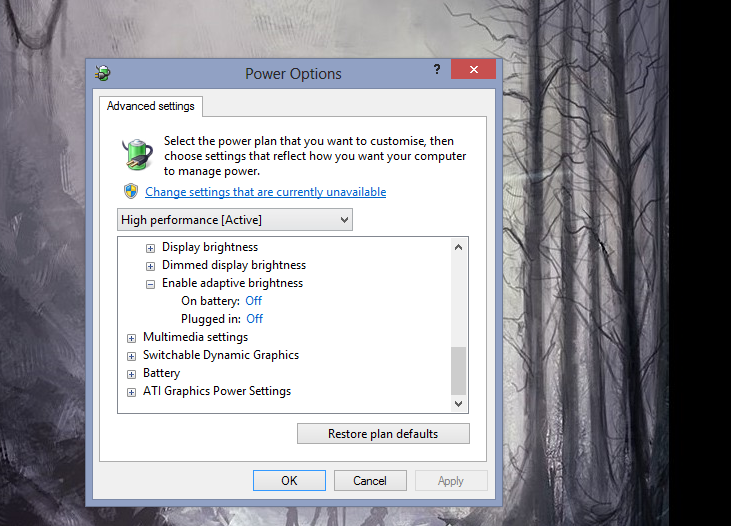Screen dimensions: 731x526
Task: Click Restore plan defaults button
Action: tap(383, 434)
